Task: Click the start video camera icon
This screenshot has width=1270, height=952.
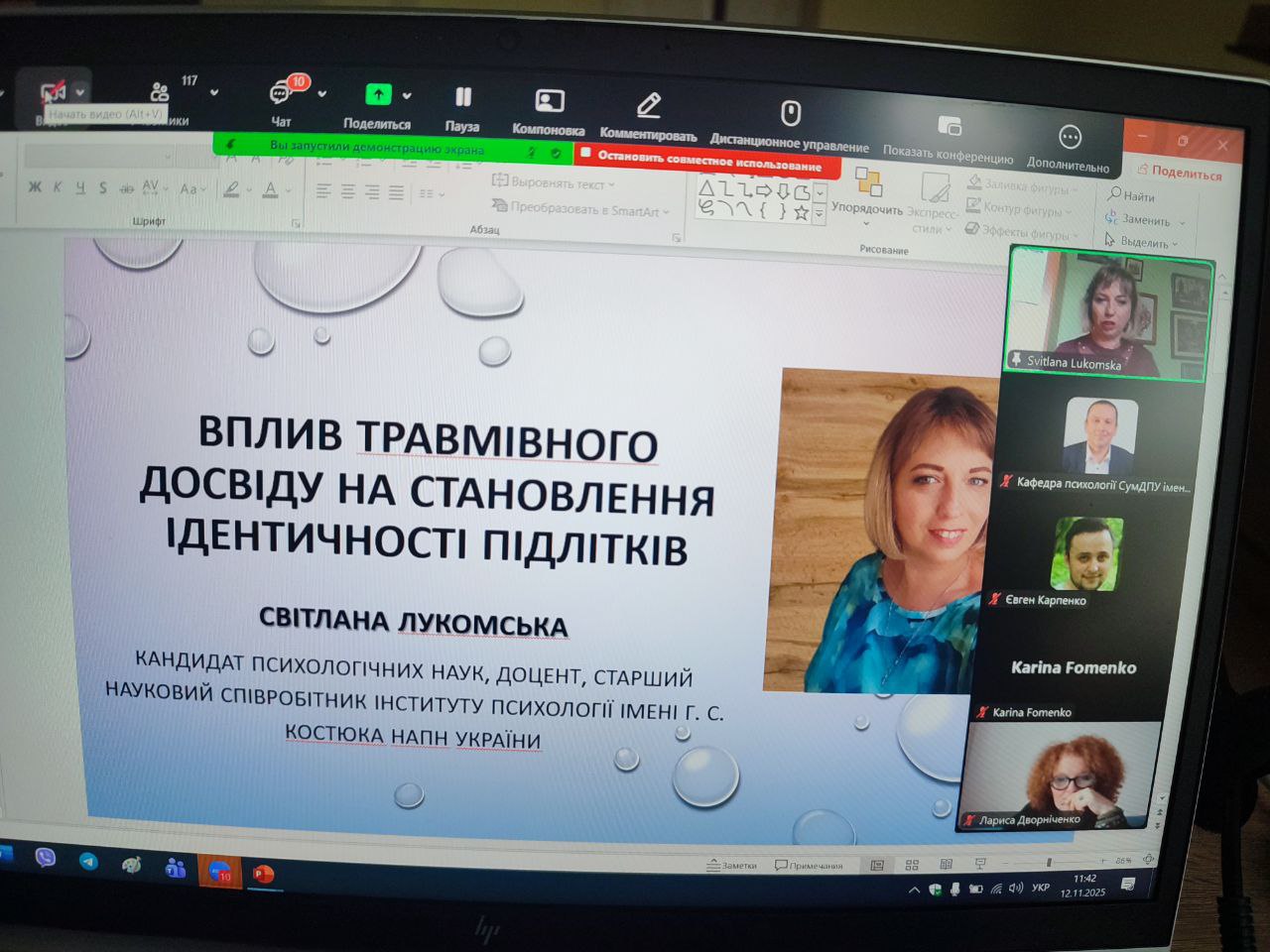Action: [x=52, y=93]
